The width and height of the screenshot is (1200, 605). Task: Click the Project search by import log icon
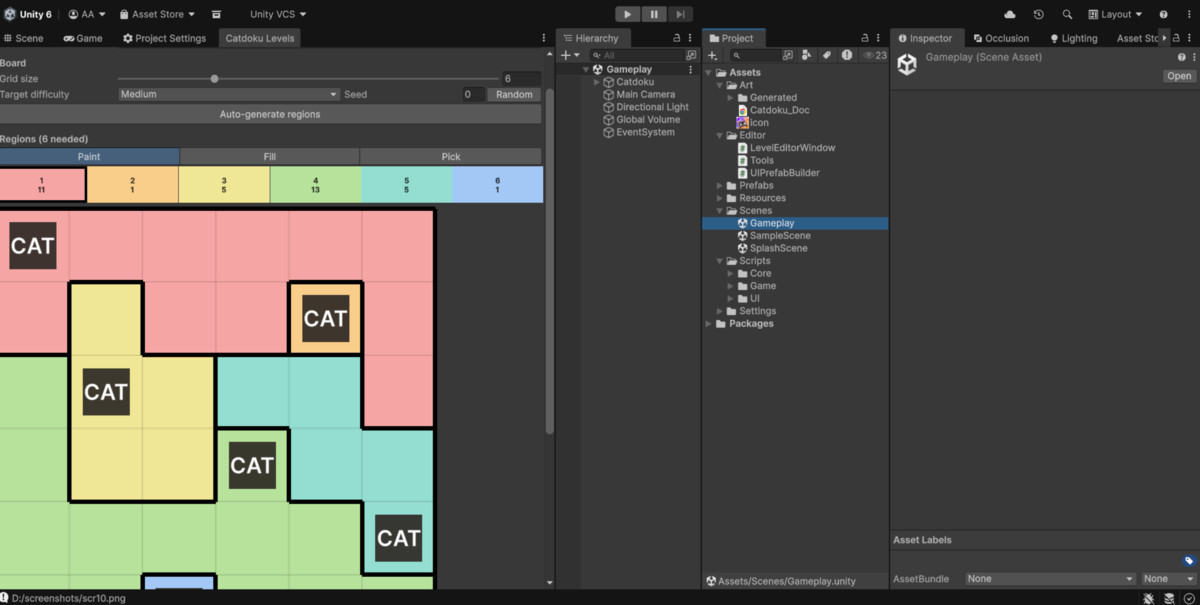coord(847,55)
